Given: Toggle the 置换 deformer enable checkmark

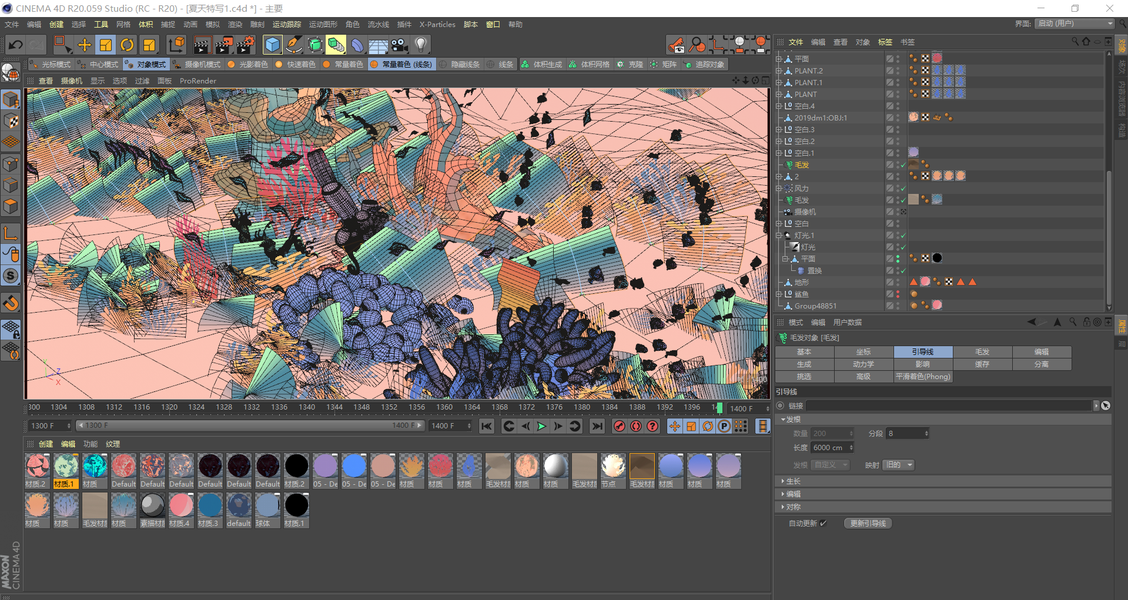Looking at the screenshot, I should (x=903, y=271).
